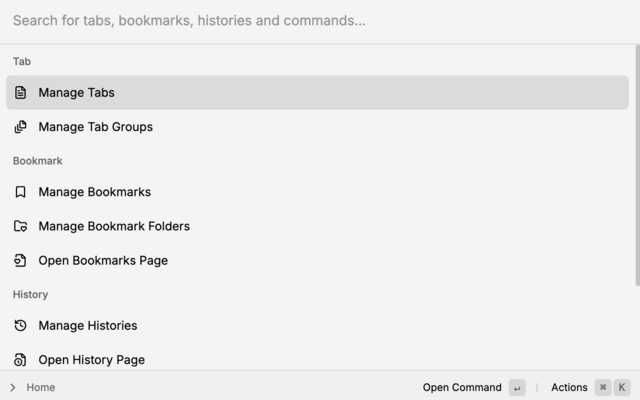Click the Open Bookmarks Page icon
640x400 pixels.
20,261
